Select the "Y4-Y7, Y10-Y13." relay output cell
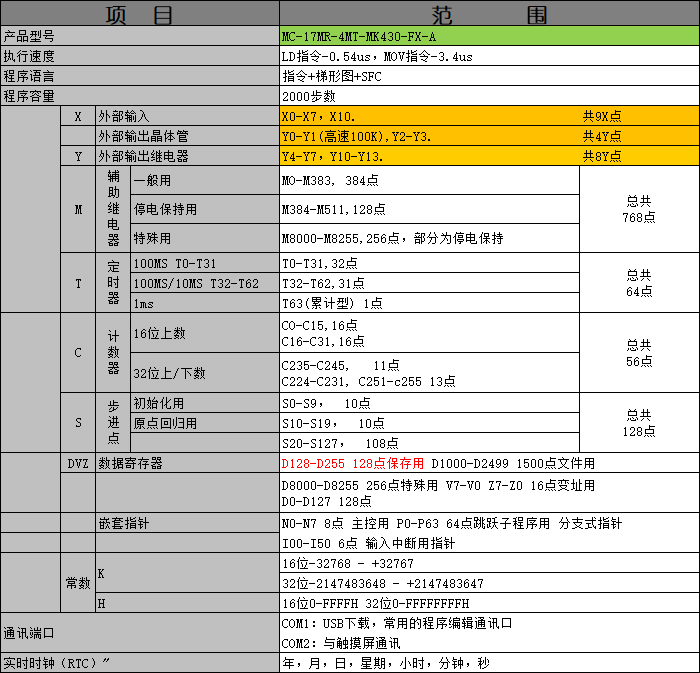This screenshot has height=673, width=700. tap(333, 156)
